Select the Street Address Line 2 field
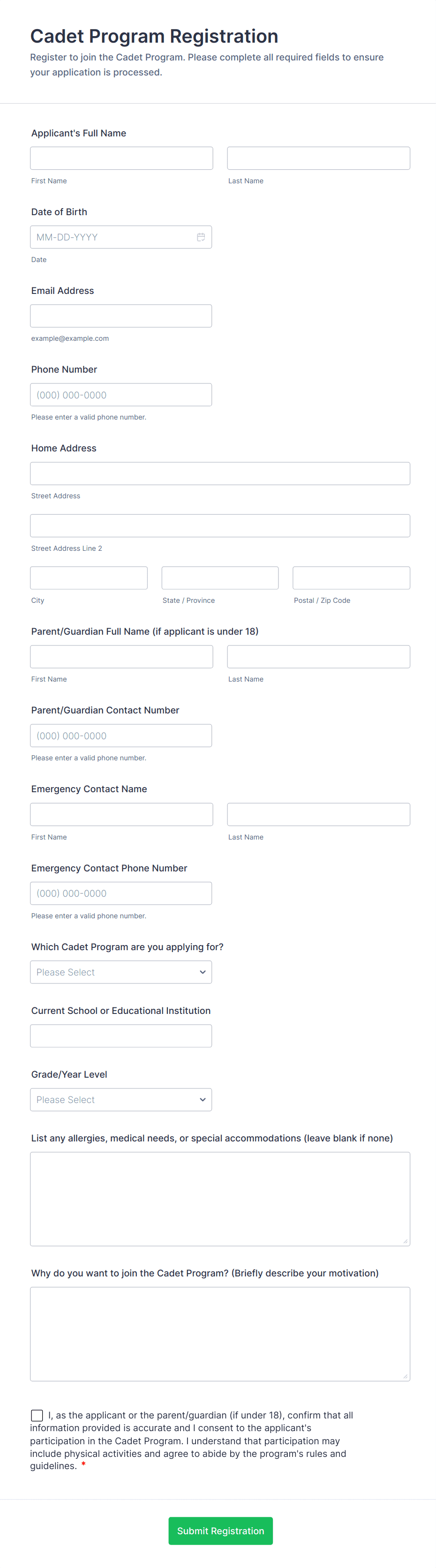This screenshot has width=436, height=1568. click(x=220, y=526)
